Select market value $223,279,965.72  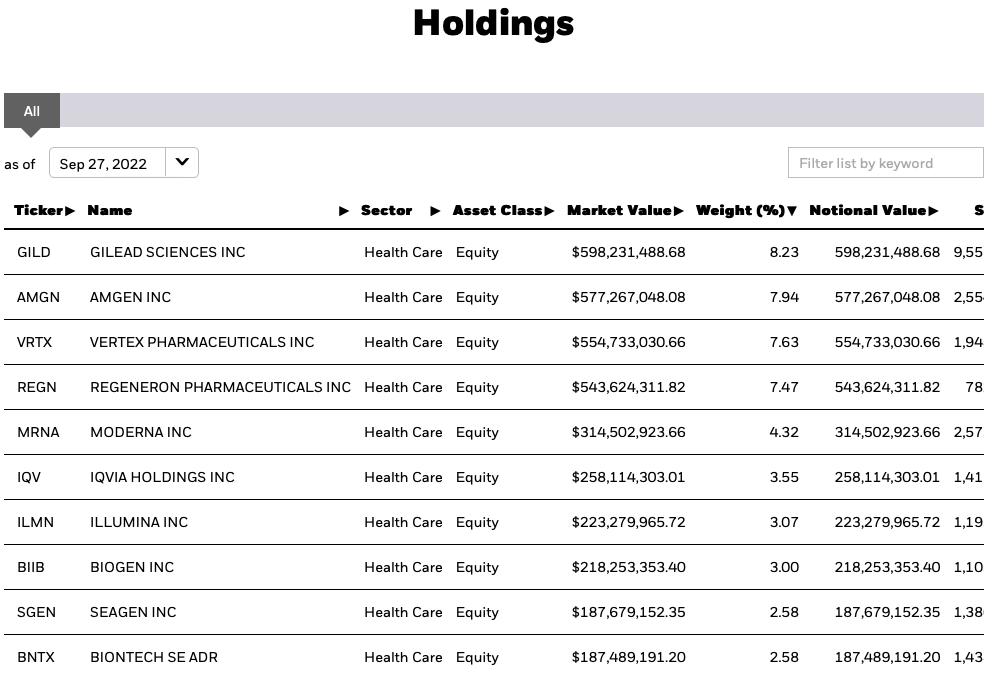tap(628, 523)
